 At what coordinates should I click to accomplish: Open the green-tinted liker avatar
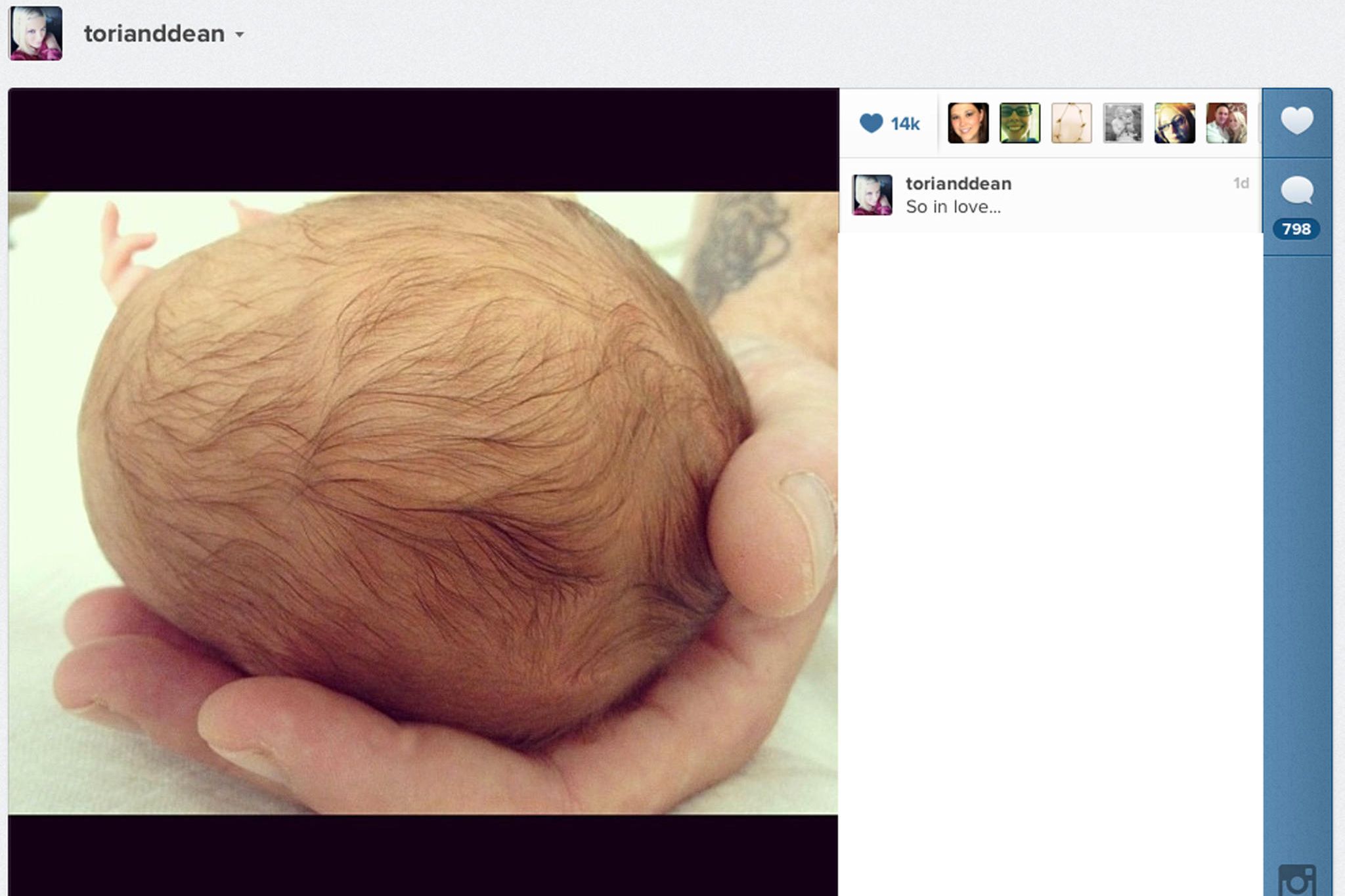[x=1020, y=123]
